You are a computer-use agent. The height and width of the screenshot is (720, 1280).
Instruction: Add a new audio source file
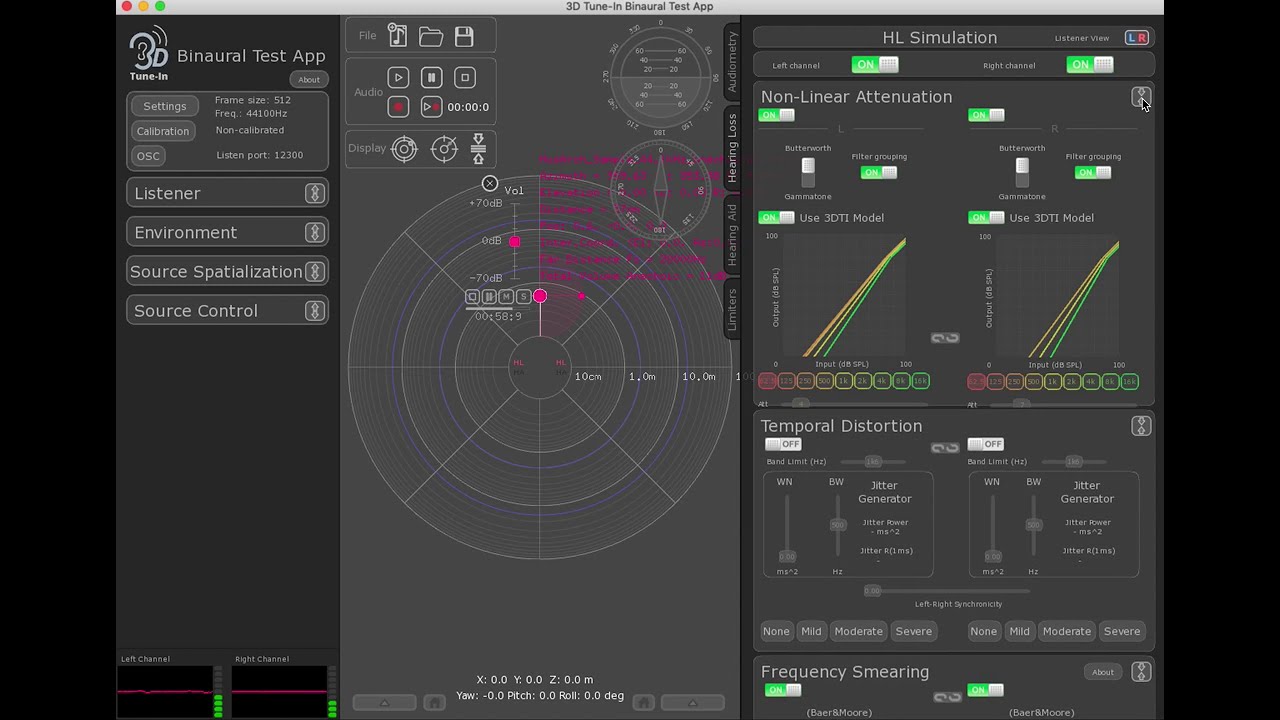pyautogui.click(x=398, y=36)
